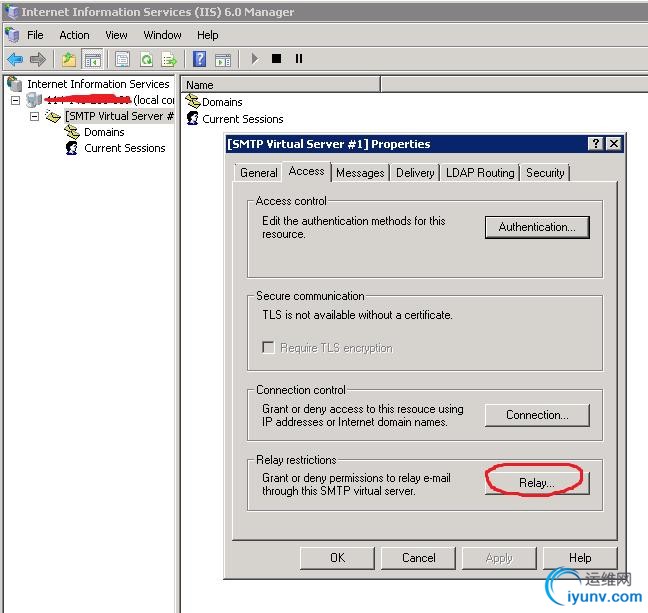Click the Connection... button
648x613 pixels.
coord(537,415)
